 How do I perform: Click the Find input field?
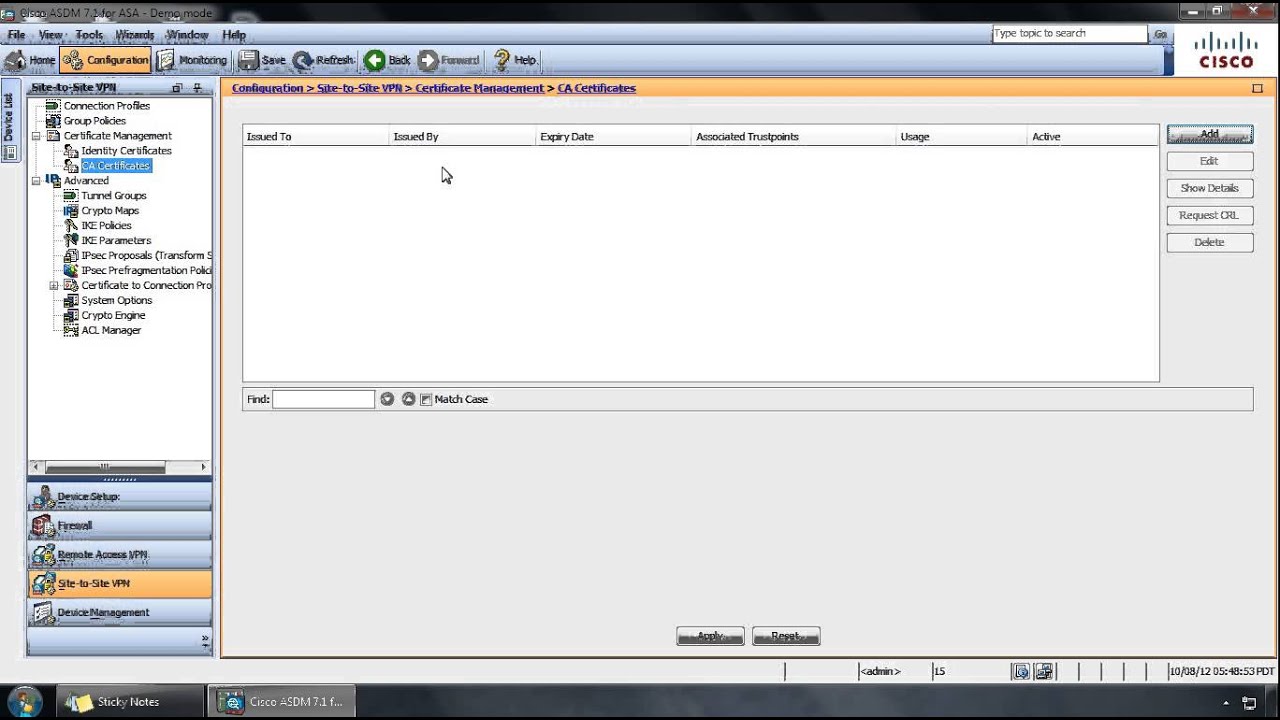pos(323,399)
